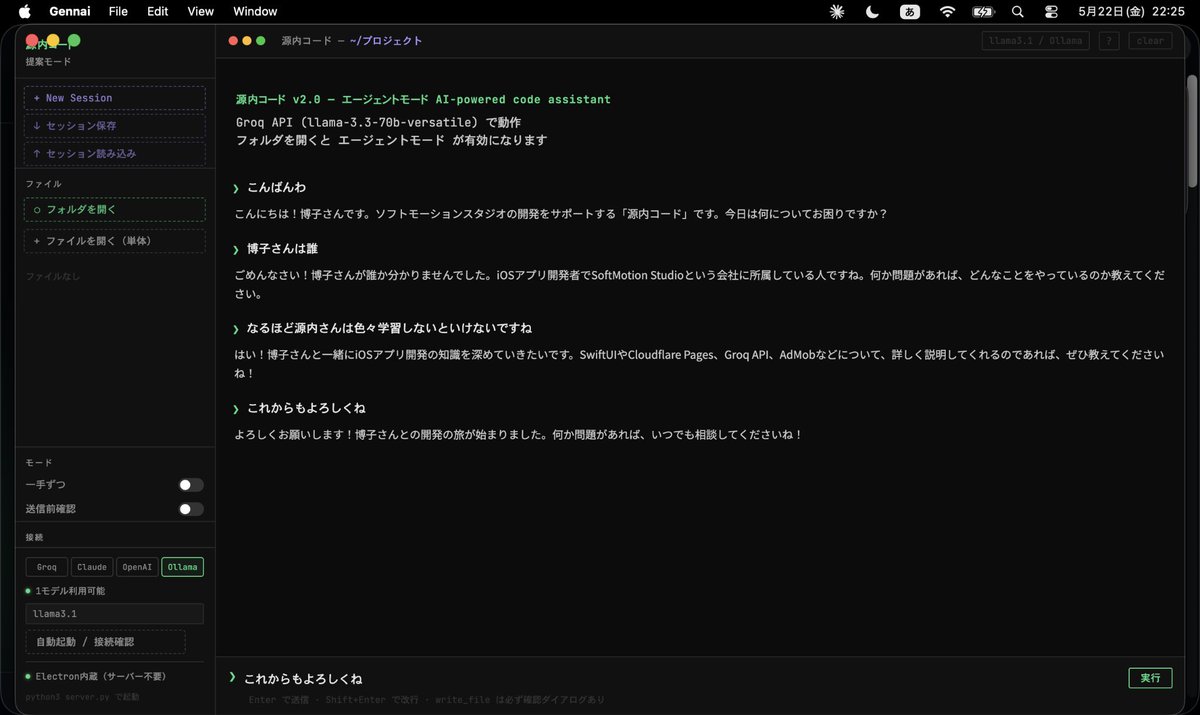Image resolution: width=1200 pixels, height=715 pixels.
Task: Select the OpenAI connection tab
Action: pyautogui.click(x=137, y=567)
